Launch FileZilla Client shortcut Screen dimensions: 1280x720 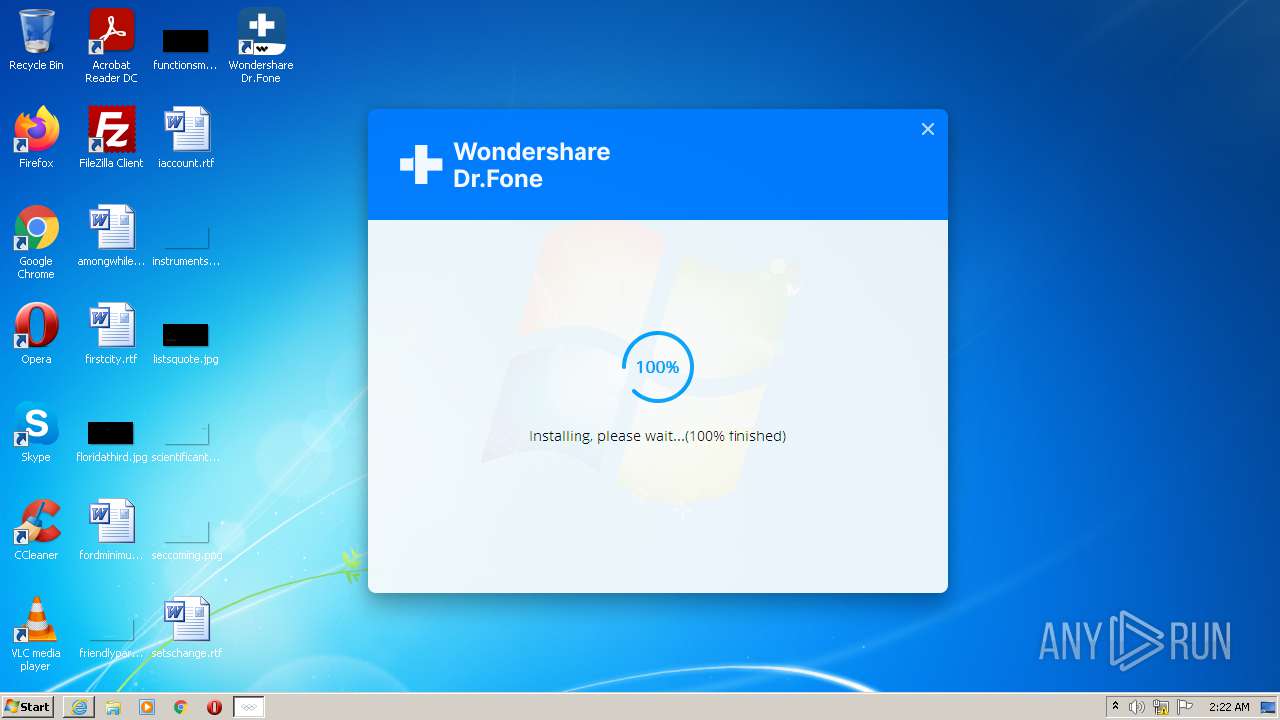[x=111, y=138]
